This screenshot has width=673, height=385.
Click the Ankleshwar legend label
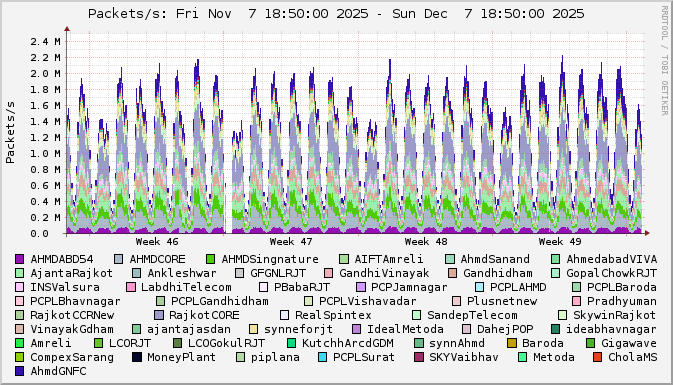tap(182, 273)
